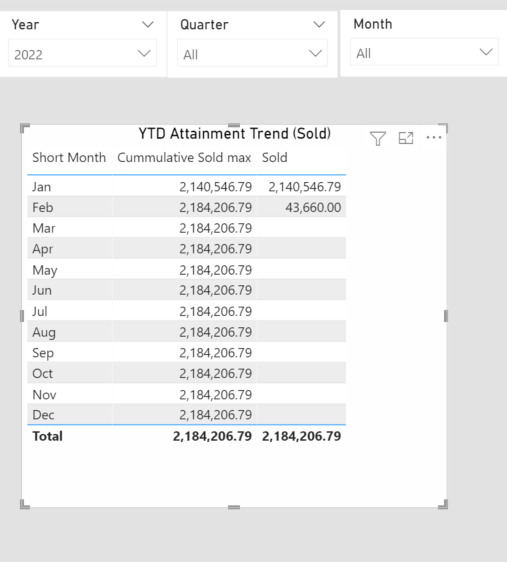Click the left-middle resize handle of visual
Screen dimensions: 507x562
point(22,316)
